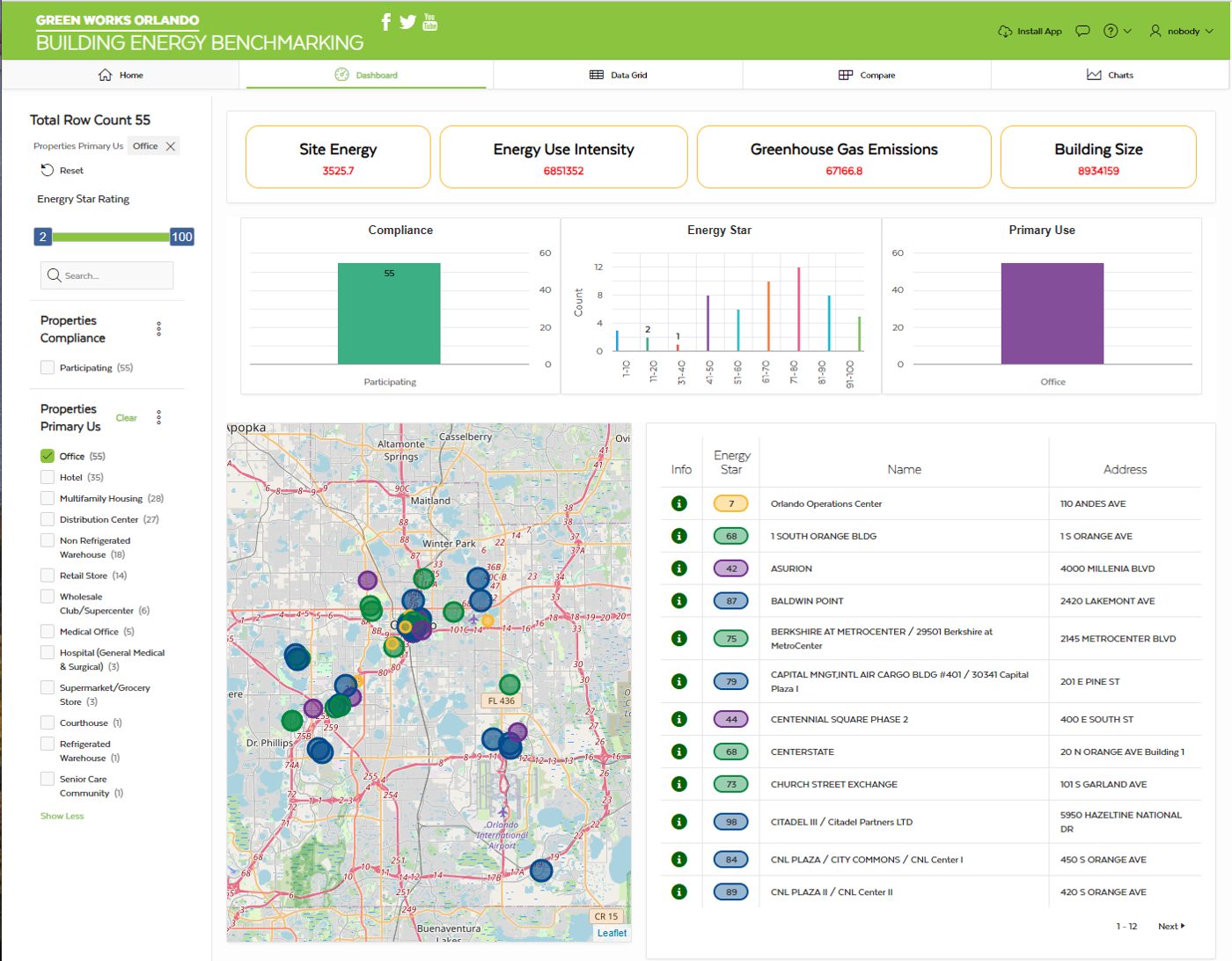Click the Install App cloud icon
Viewport: 1232px width, 961px height.
point(1005,32)
